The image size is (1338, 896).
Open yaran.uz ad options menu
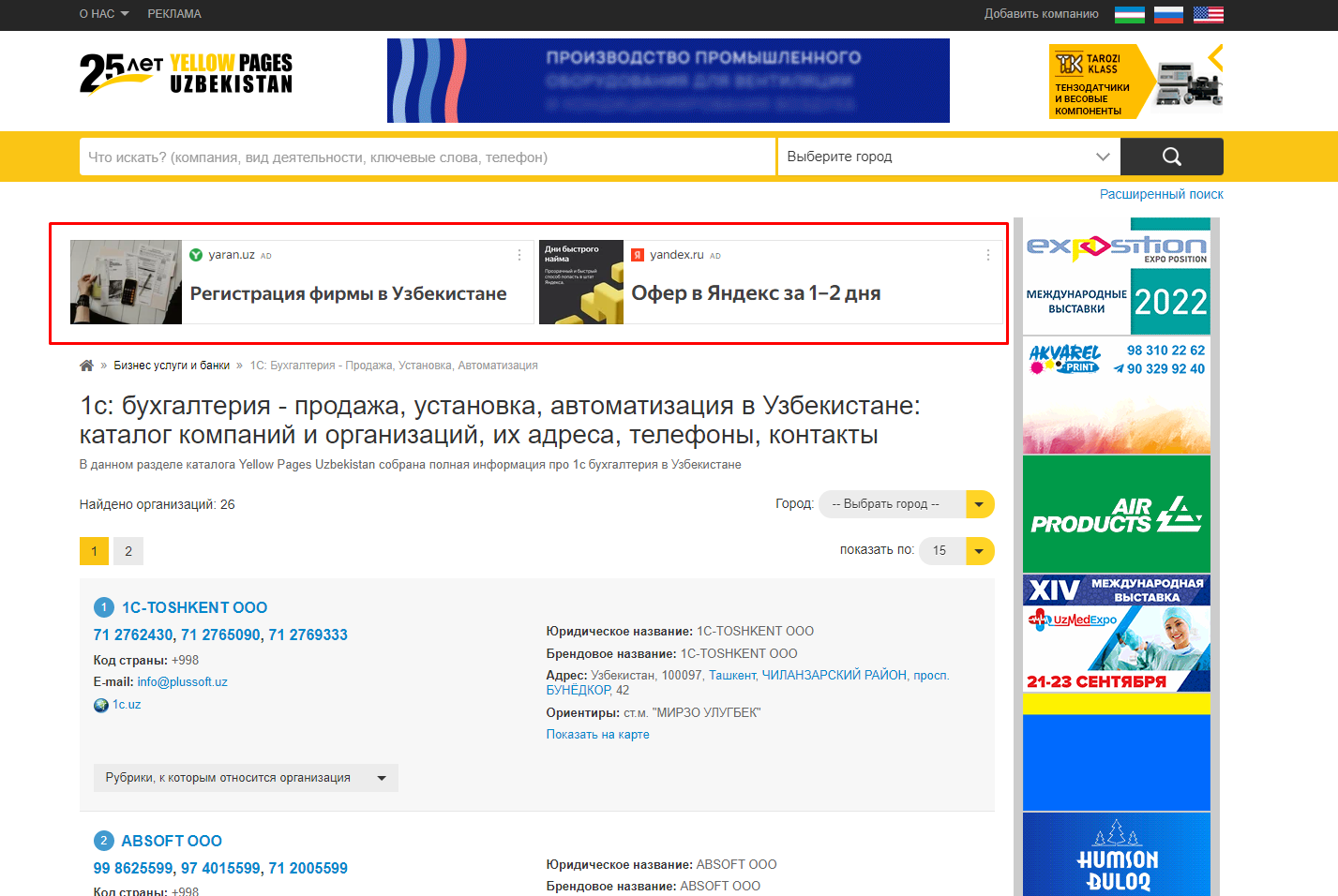coord(519,255)
